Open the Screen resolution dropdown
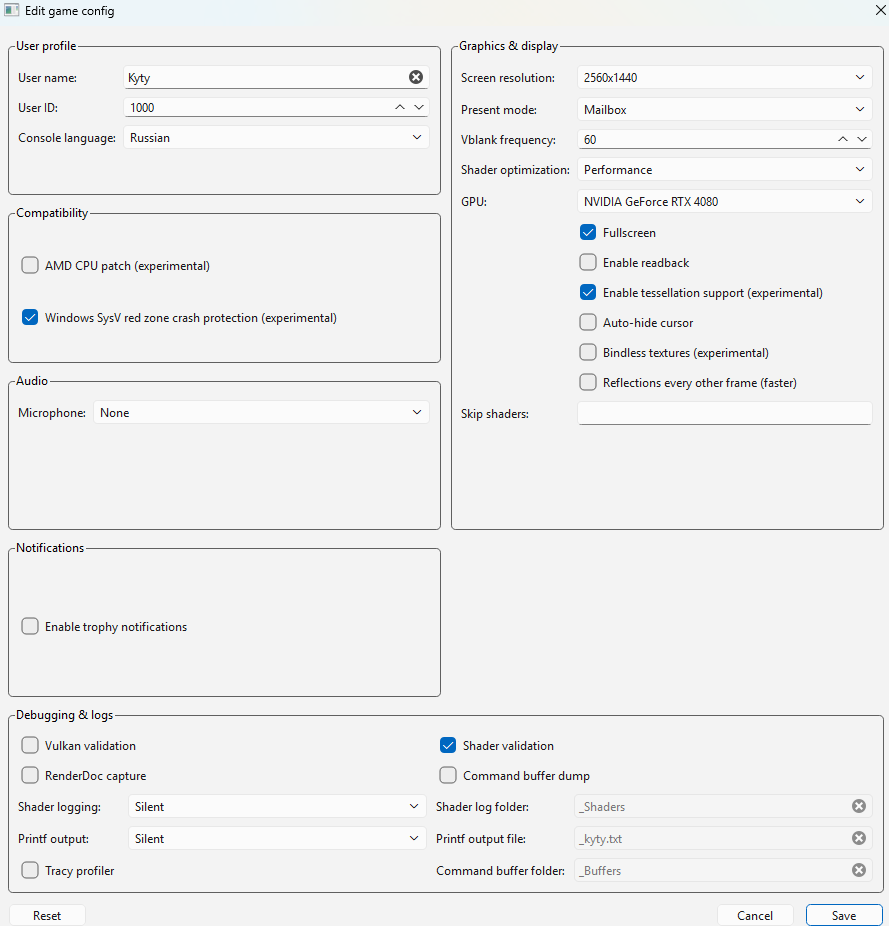Screen dimensions: 889x926 (724, 77)
